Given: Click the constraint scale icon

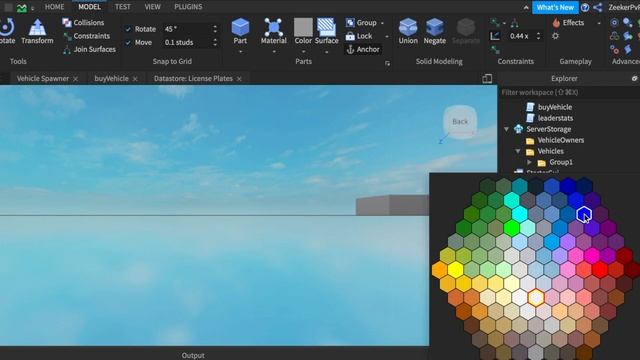Looking at the screenshot, I should tap(495, 36).
